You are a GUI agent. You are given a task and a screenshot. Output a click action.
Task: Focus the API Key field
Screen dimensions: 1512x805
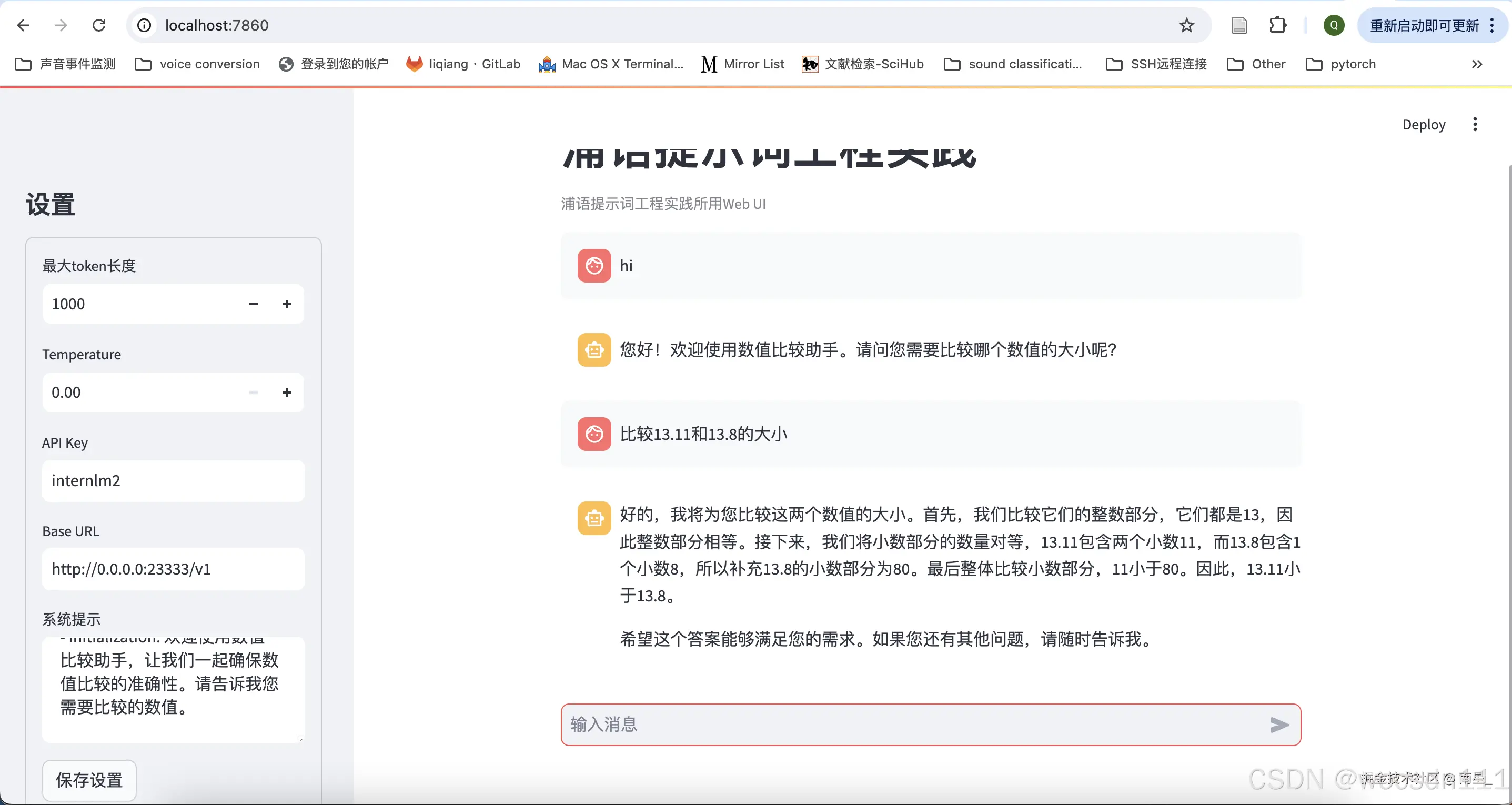point(173,481)
